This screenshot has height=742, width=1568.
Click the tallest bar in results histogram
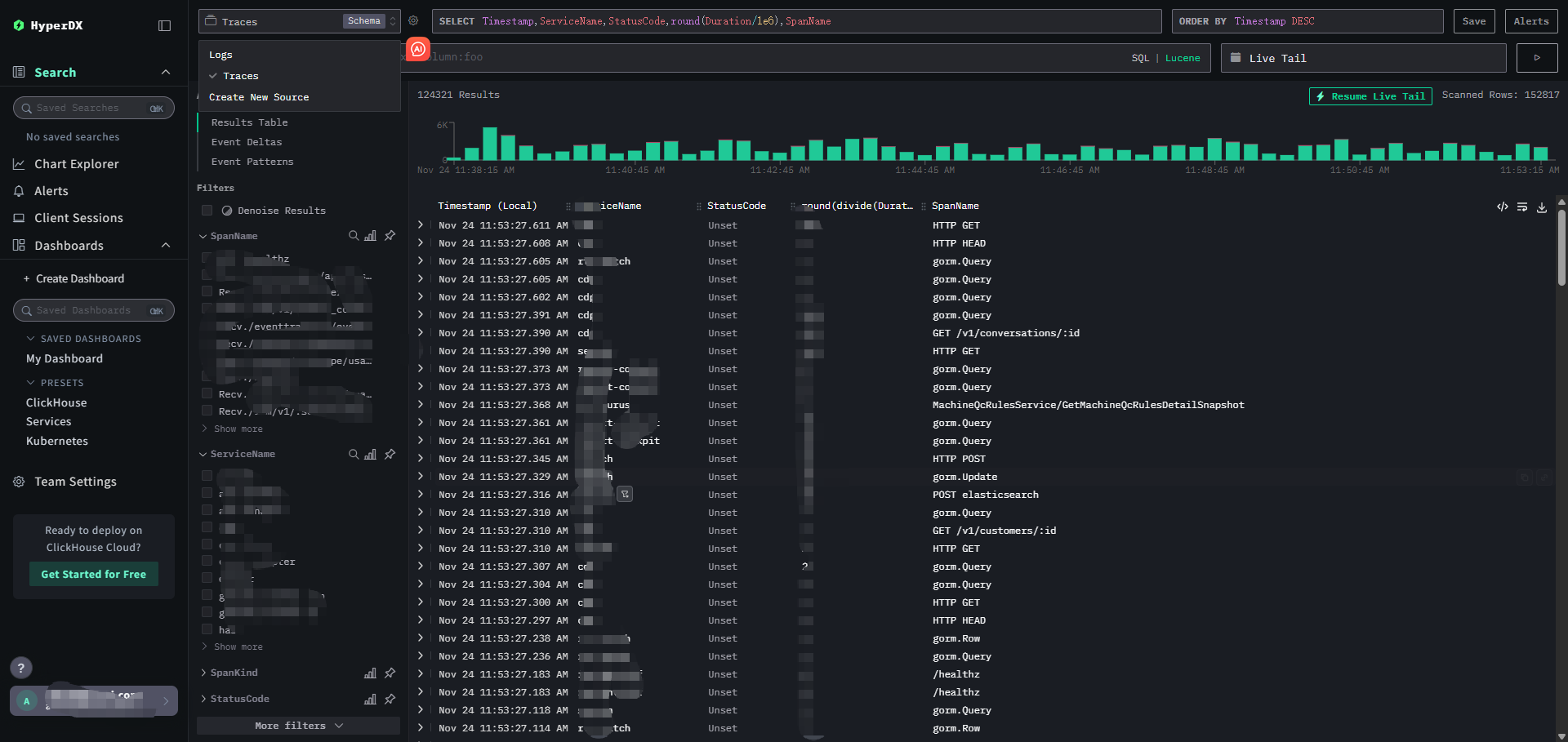[x=490, y=144]
